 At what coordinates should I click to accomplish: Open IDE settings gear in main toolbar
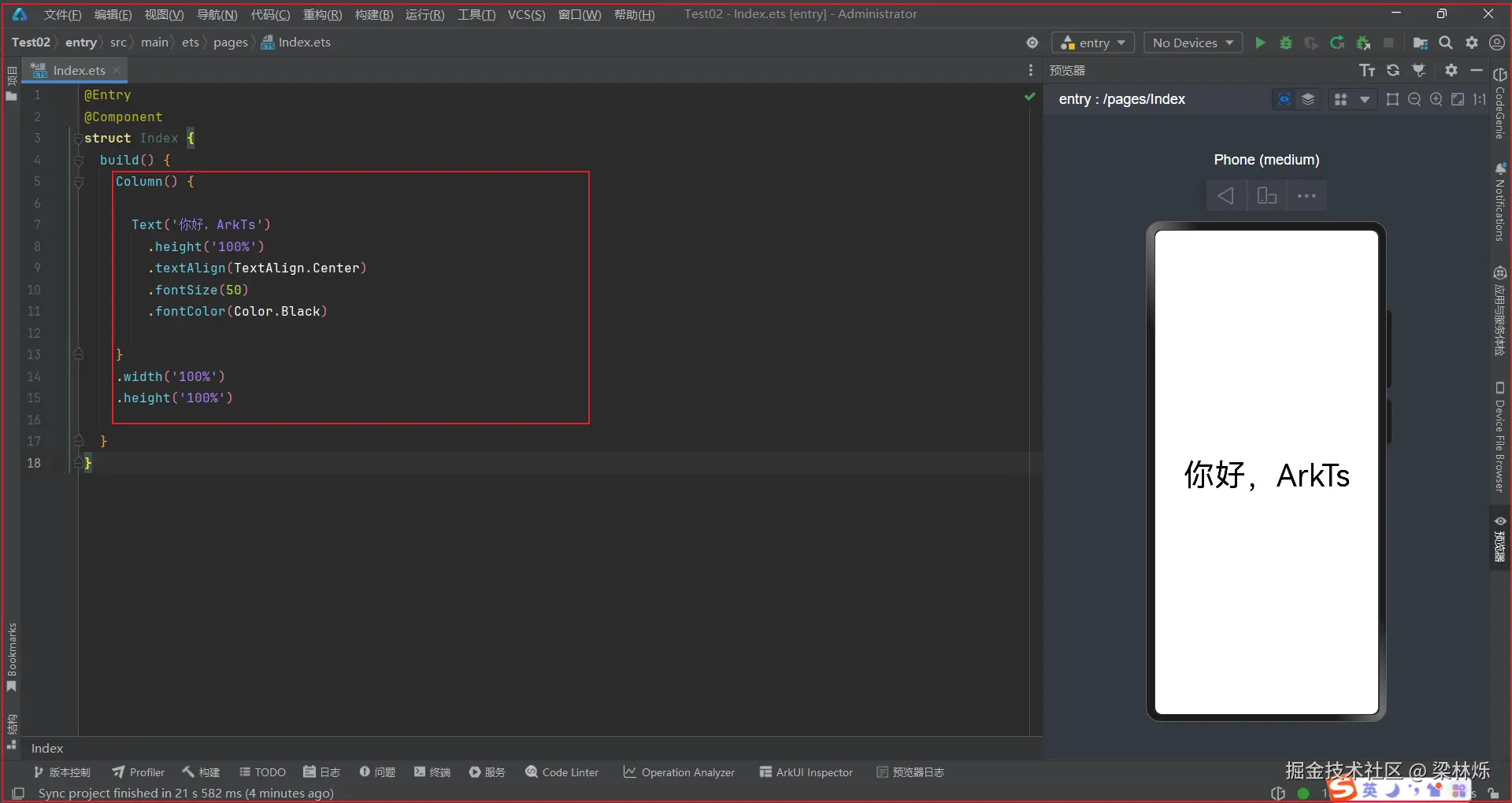click(x=1472, y=43)
